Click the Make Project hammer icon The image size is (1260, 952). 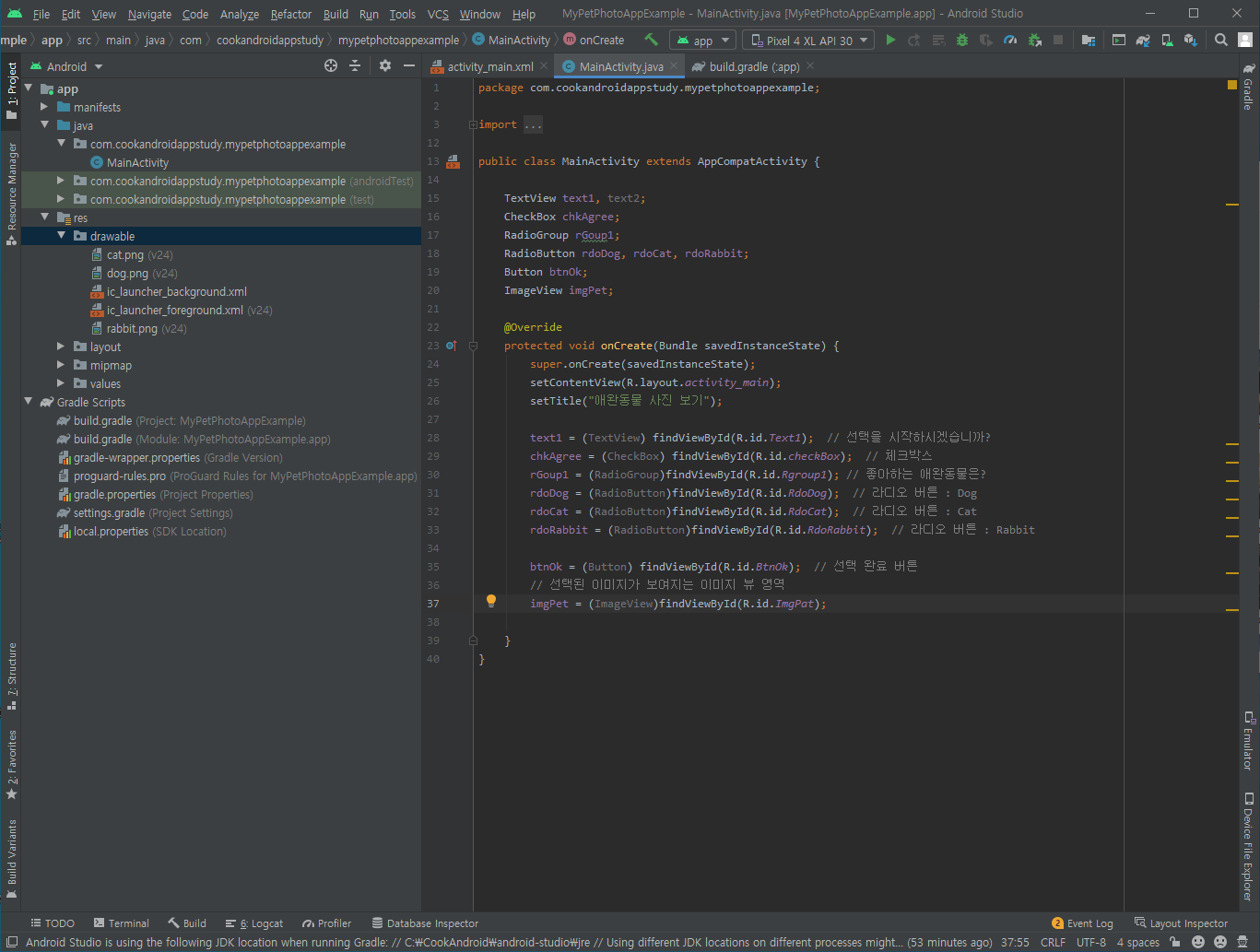[x=651, y=40]
